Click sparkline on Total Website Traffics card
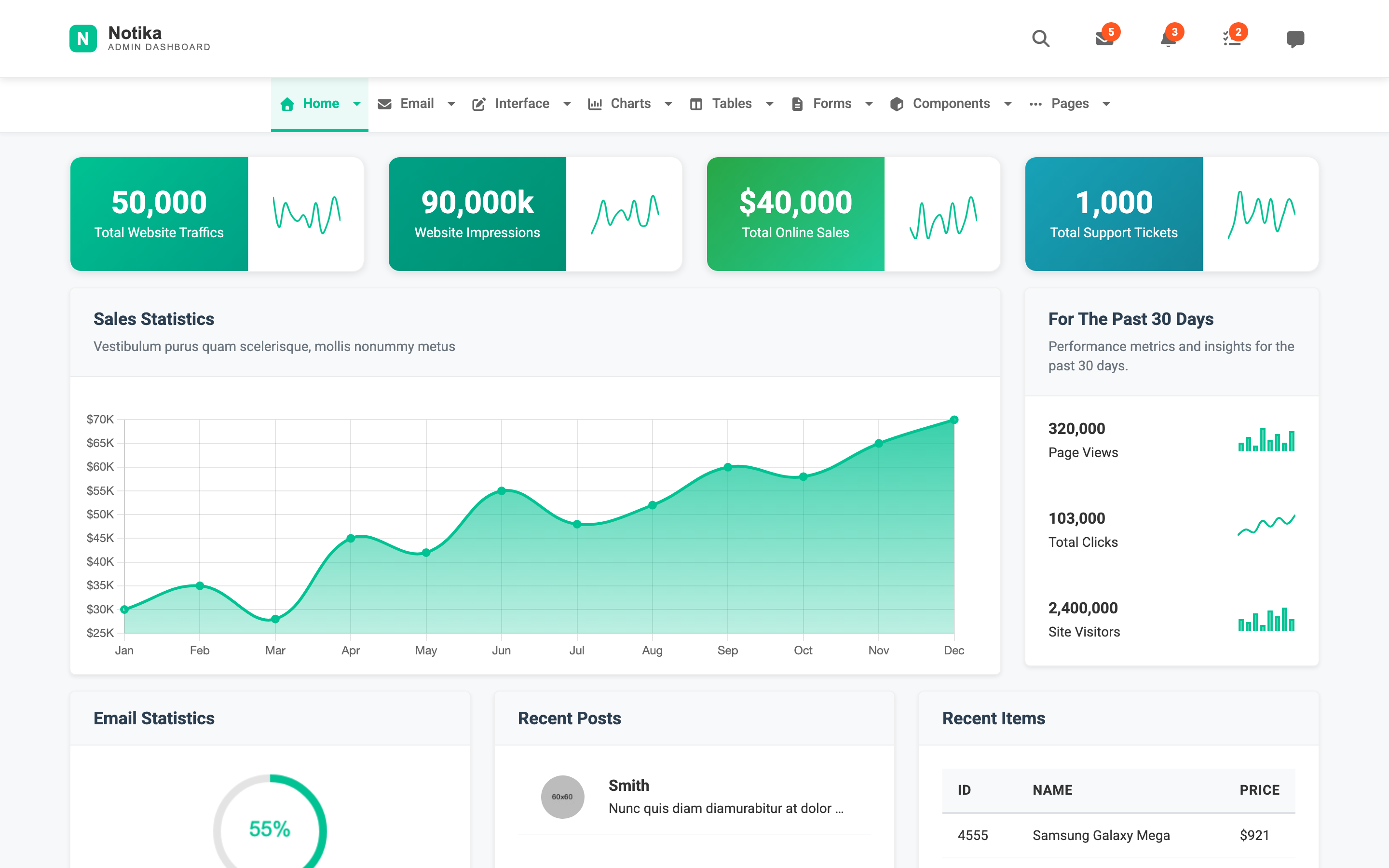Viewport: 1389px width, 868px height. click(307, 215)
